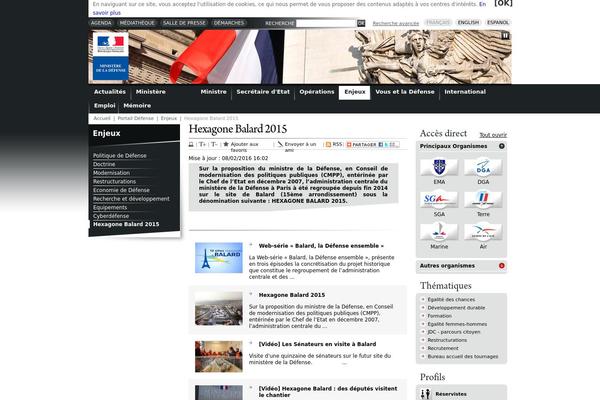Viewport: 600px width, 400px height.
Task: Click Tout ouvrir to expand all
Action: (493, 135)
